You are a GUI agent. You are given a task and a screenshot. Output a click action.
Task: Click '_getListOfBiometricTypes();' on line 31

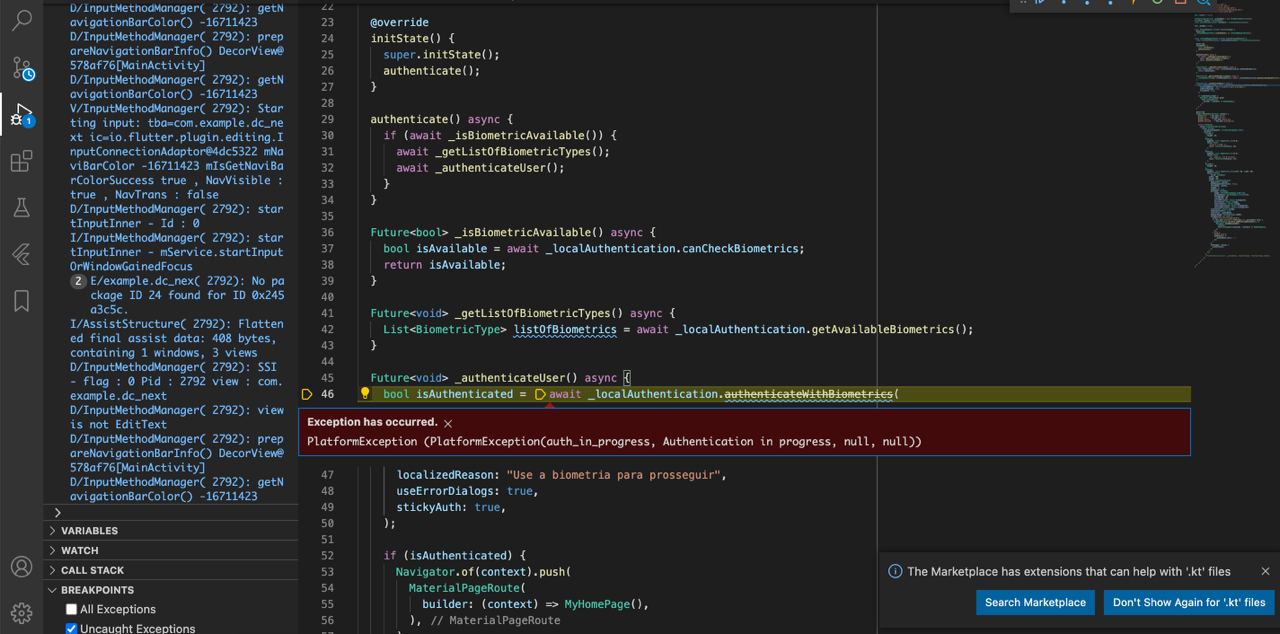pos(522,152)
